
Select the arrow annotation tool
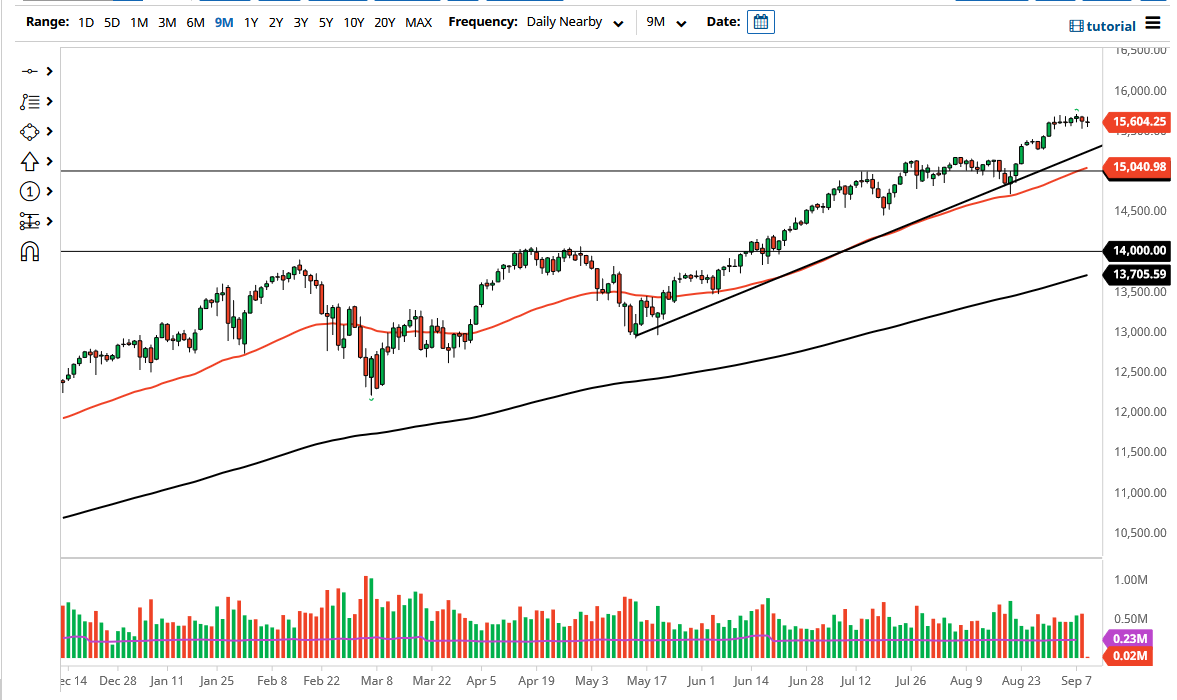click(x=30, y=161)
